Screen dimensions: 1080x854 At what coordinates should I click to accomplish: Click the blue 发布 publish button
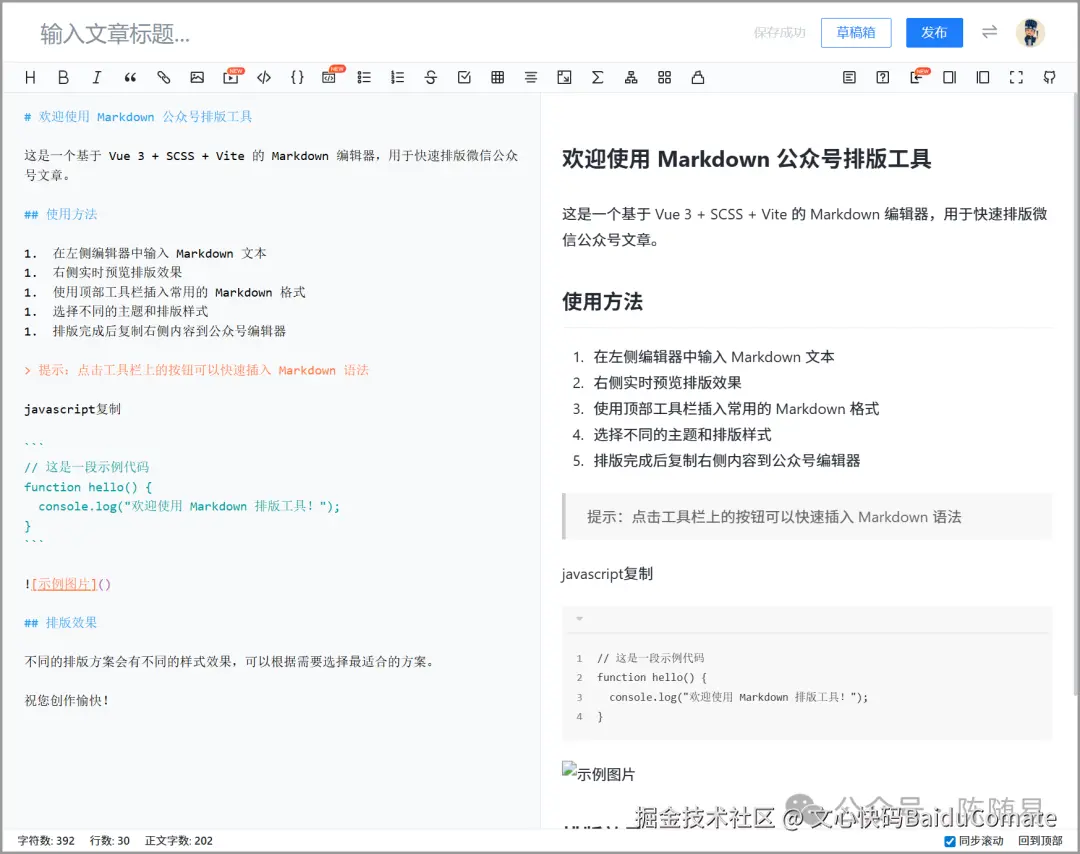pyautogui.click(x=934, y=32)
